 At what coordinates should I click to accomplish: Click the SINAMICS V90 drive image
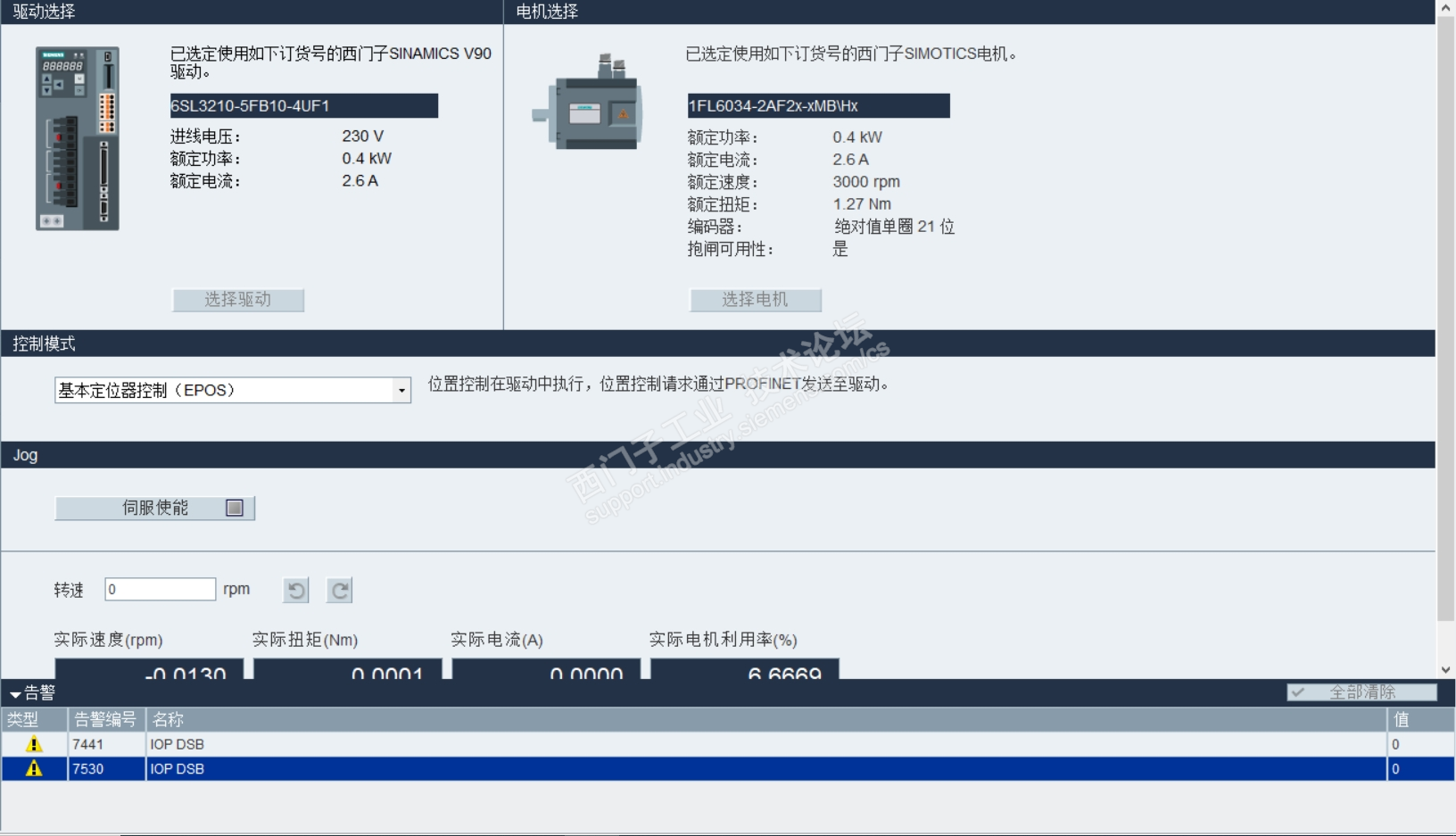[x=78, y=138]
